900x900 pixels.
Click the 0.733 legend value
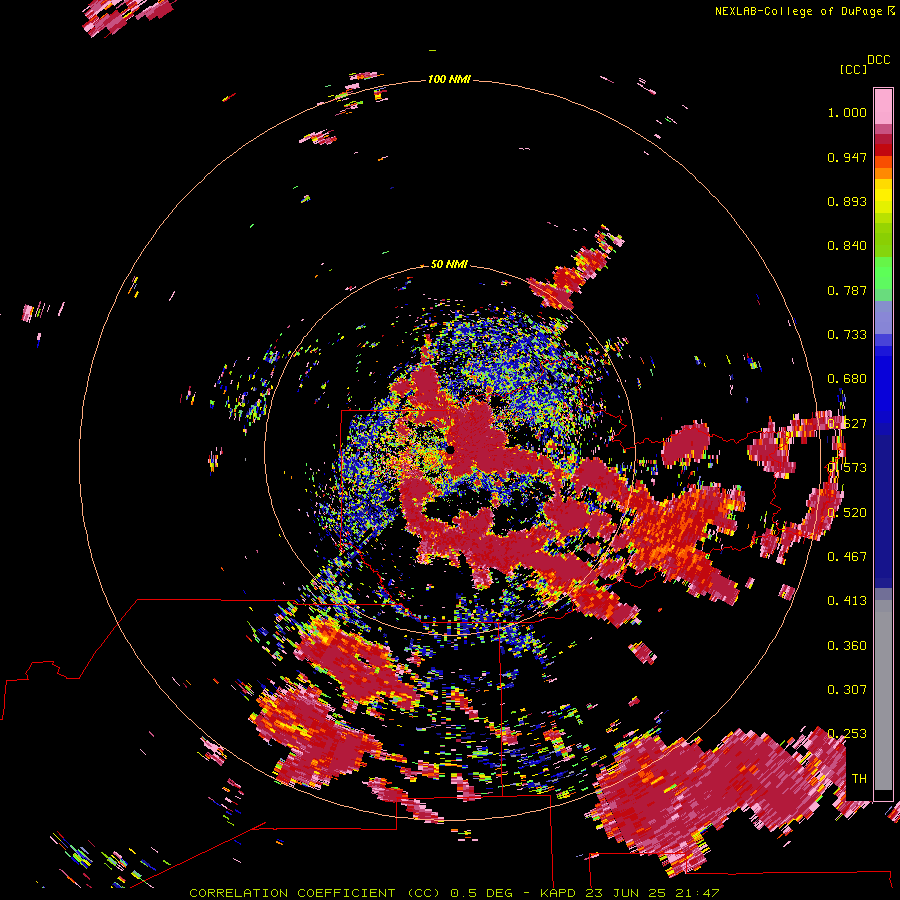click(847, 335)
